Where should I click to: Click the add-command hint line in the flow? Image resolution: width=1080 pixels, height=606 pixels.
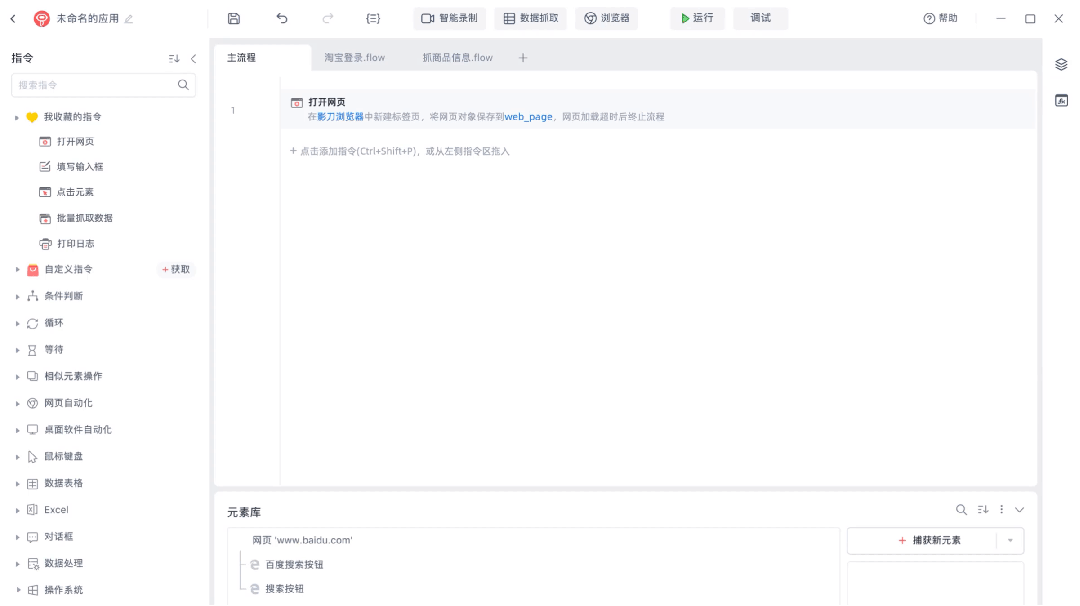[399, 152]
